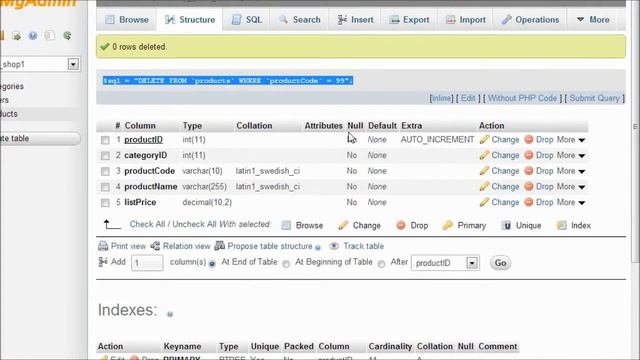
Task: Open the Insert tab
Action: pyautogui.click(x=355, y=20)
